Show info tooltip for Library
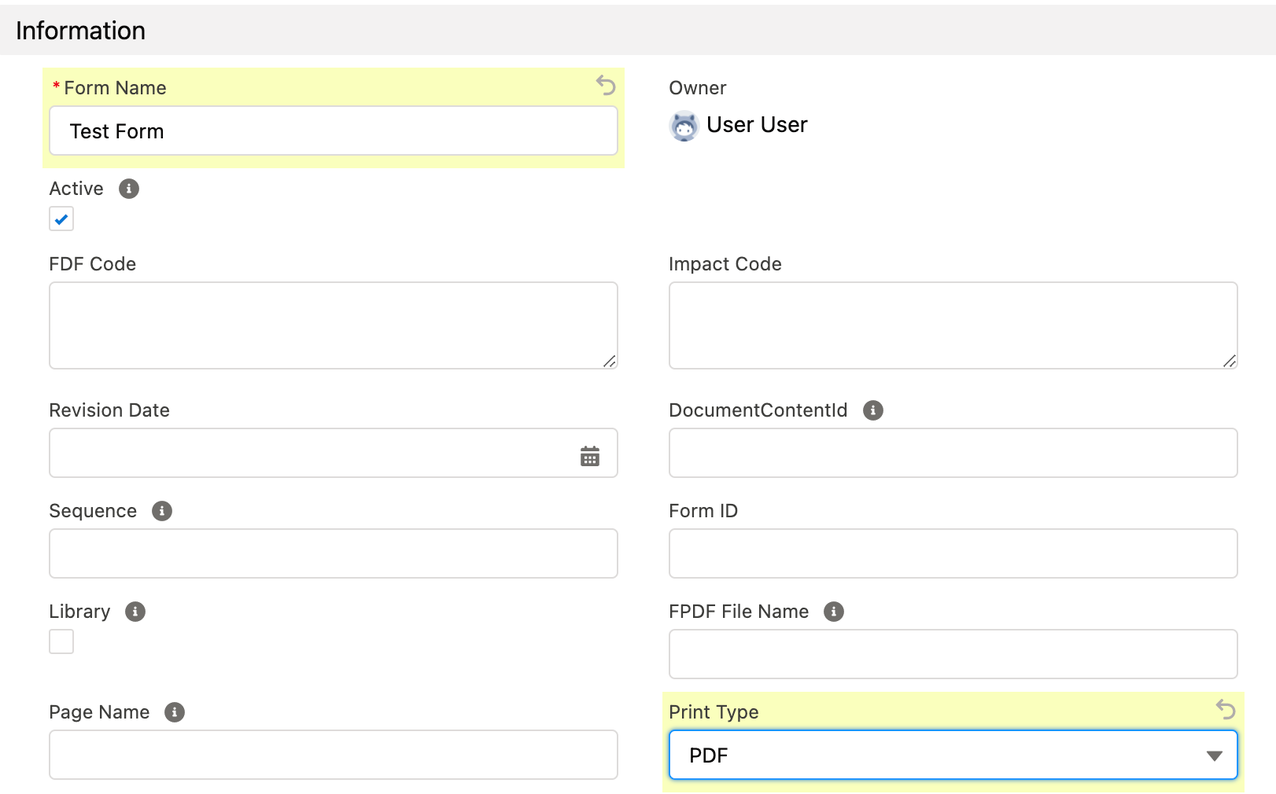Screen dimensions: 1276x794 point(135,611)
